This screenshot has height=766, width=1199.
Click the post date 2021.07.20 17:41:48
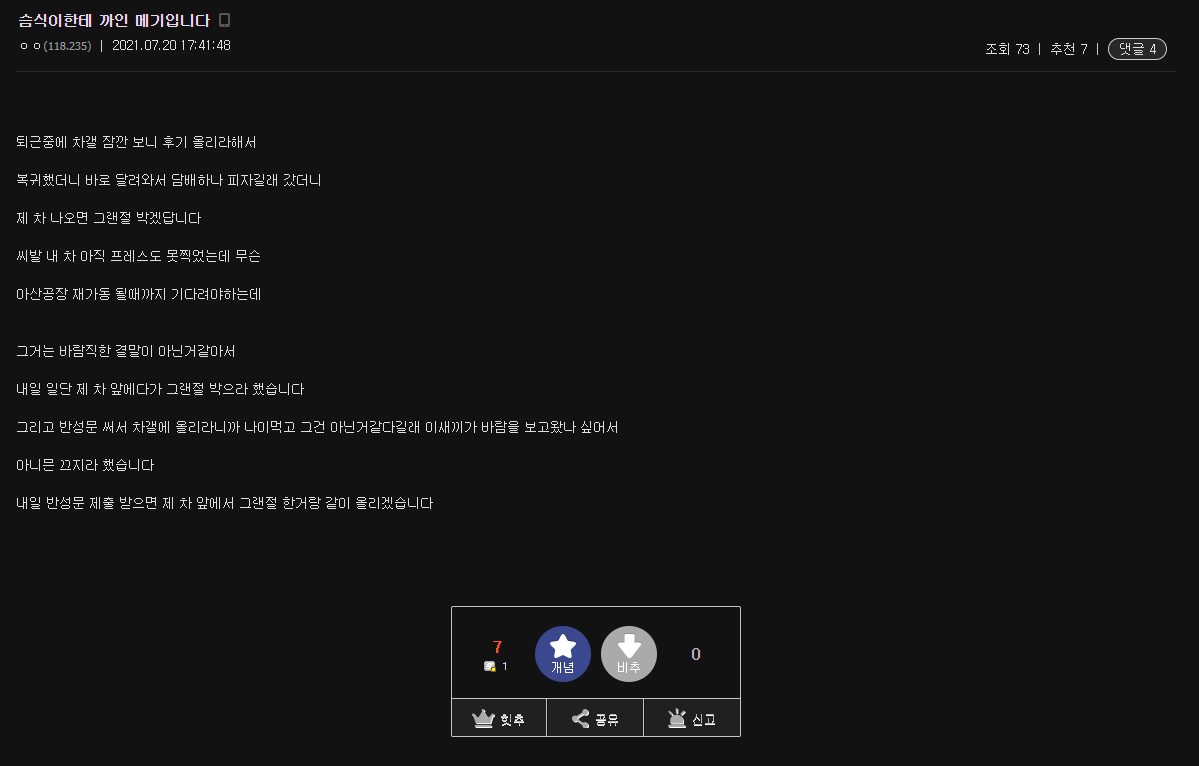pyautogui.click(x=171, y=45)
